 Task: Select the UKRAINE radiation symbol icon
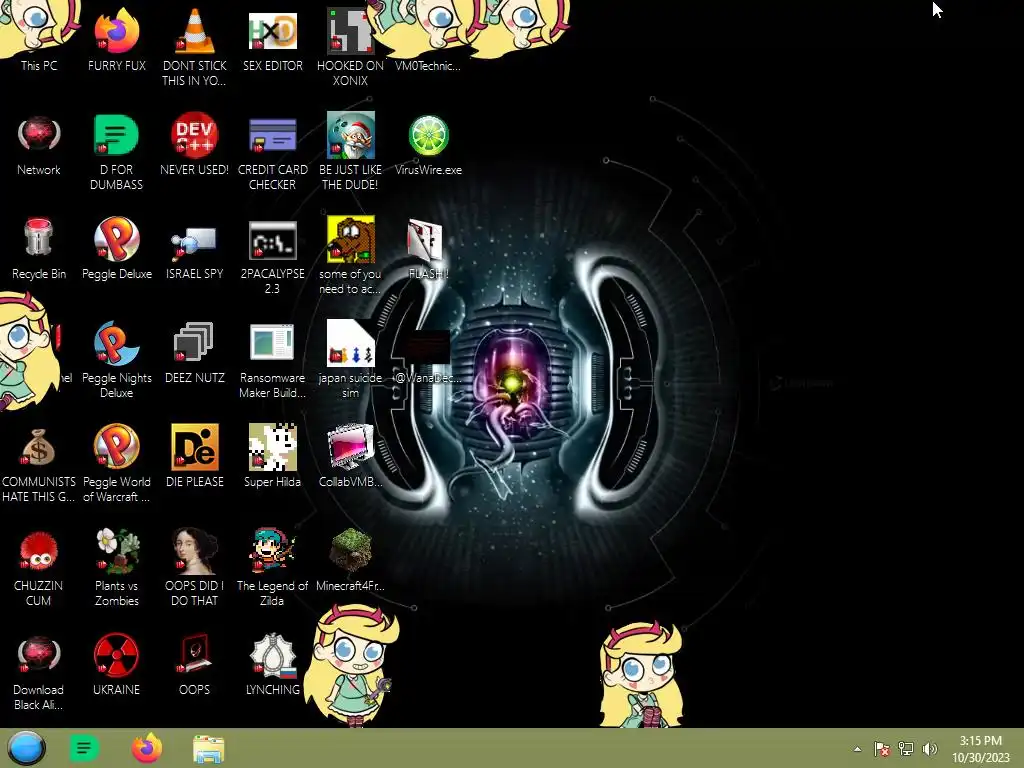116,654
